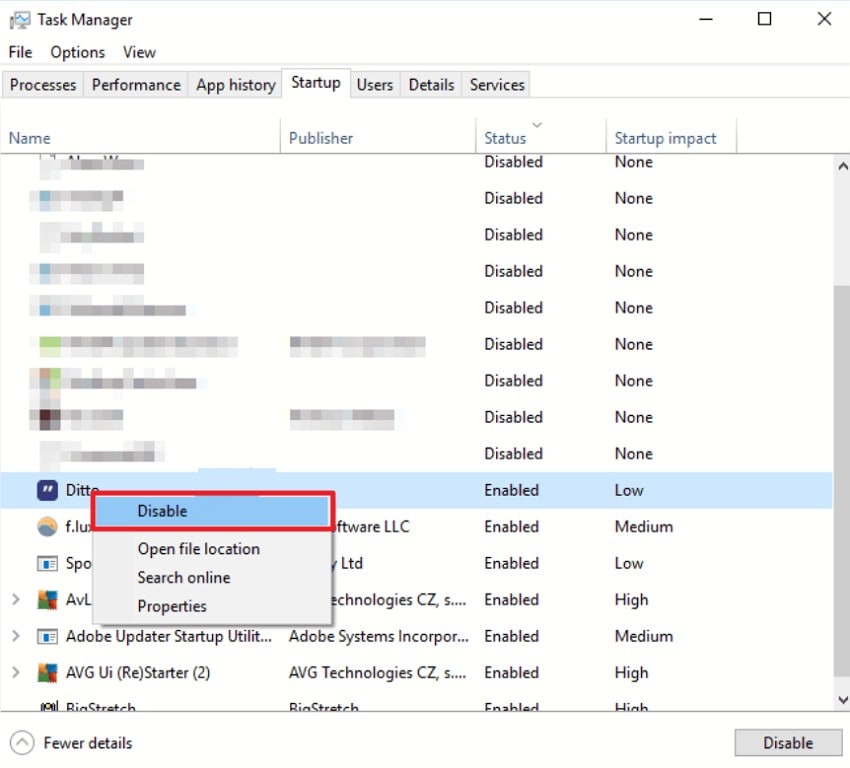This screenshot has width=850, height=768.
Task: Open the View menu
Action: point(139,52)
